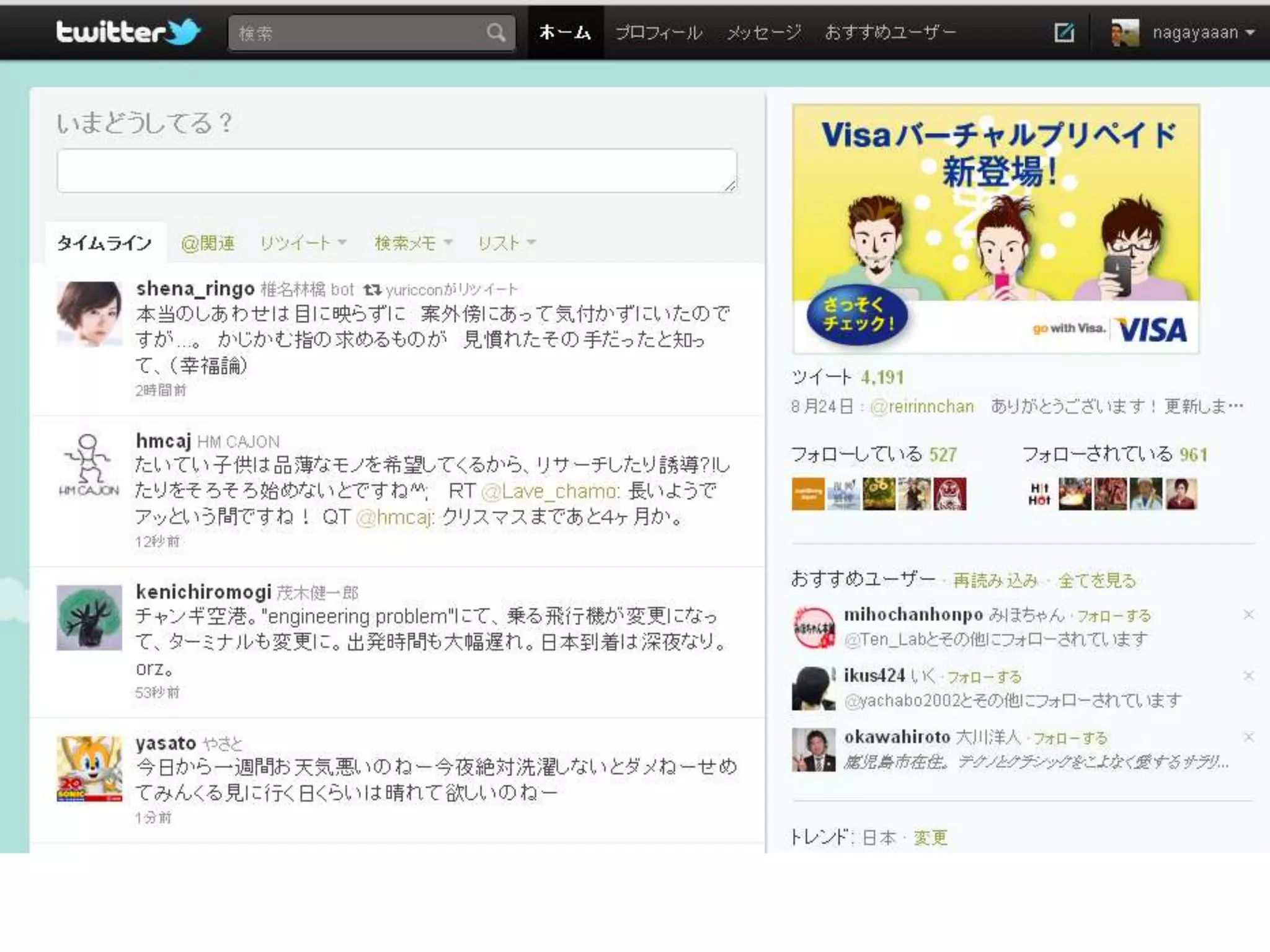The image size is (1270, 952).
Task: Click the search magnifier icon
Action: pyautogui.click(x=495, y=32)
